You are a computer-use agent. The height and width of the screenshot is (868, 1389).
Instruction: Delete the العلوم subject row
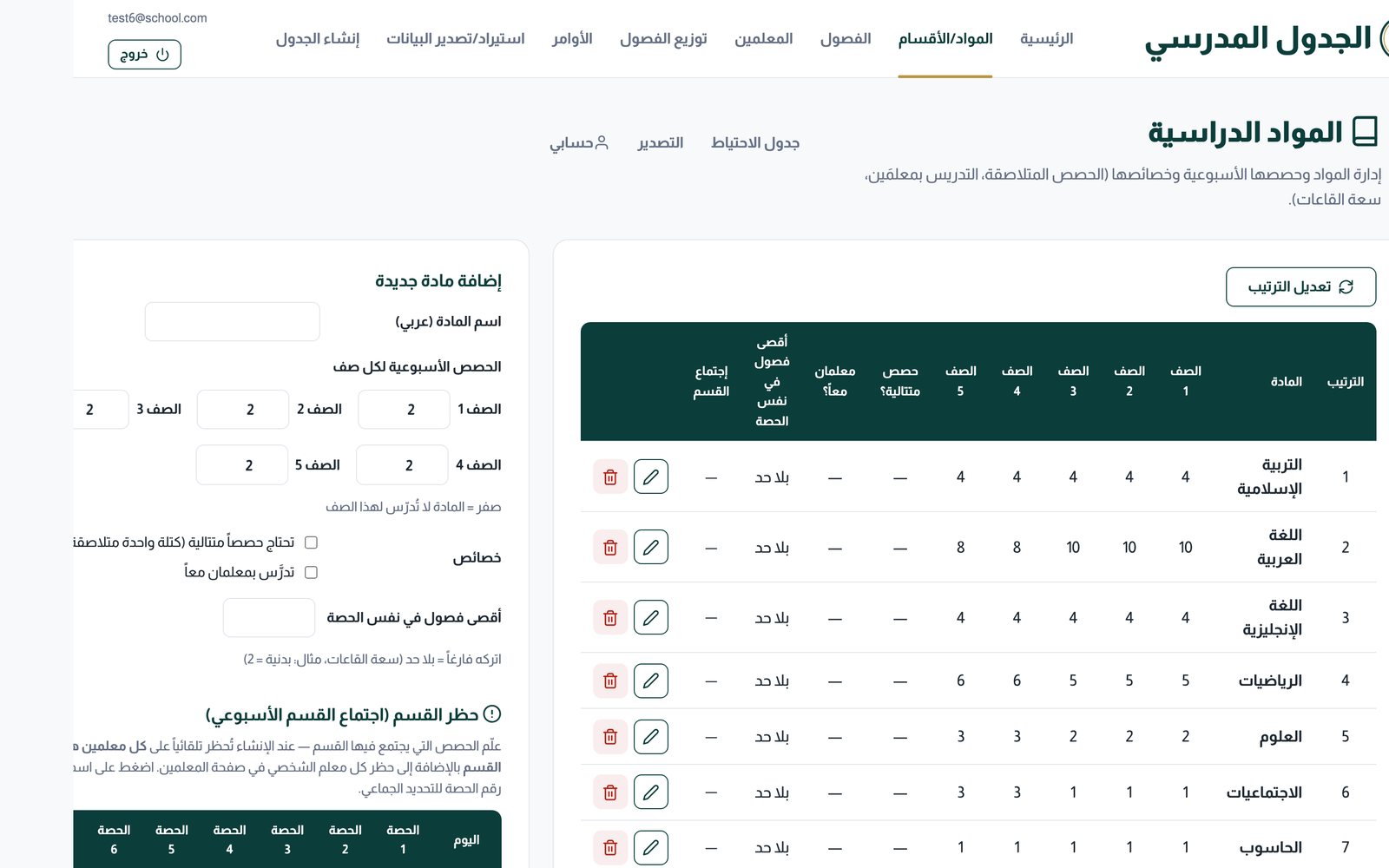(x=610, y=736)
